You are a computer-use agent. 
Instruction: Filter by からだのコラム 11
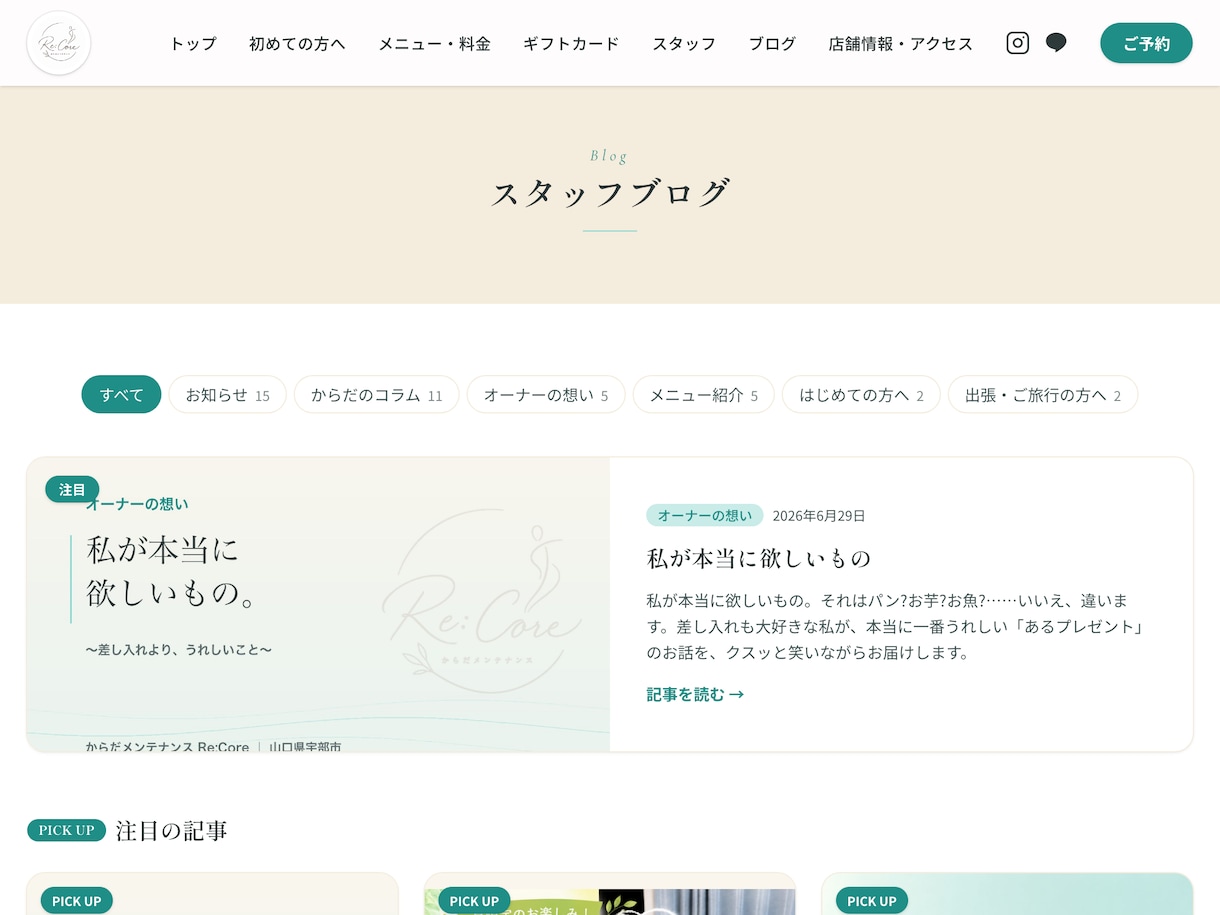[x=376, y=394]
